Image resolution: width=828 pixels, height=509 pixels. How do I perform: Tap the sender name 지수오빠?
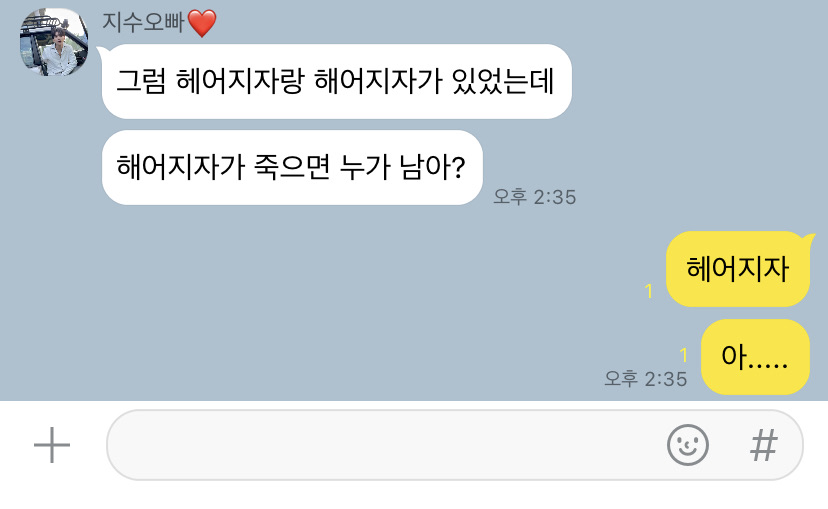point(143,22)
